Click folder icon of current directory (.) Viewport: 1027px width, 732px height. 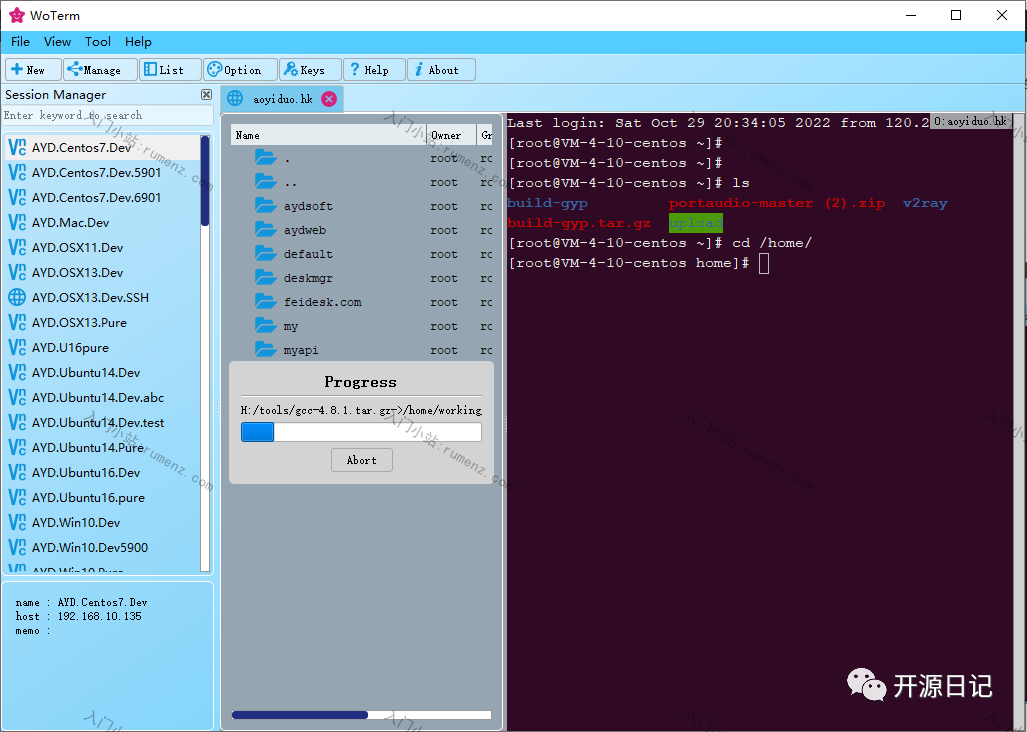coord(265,157)
